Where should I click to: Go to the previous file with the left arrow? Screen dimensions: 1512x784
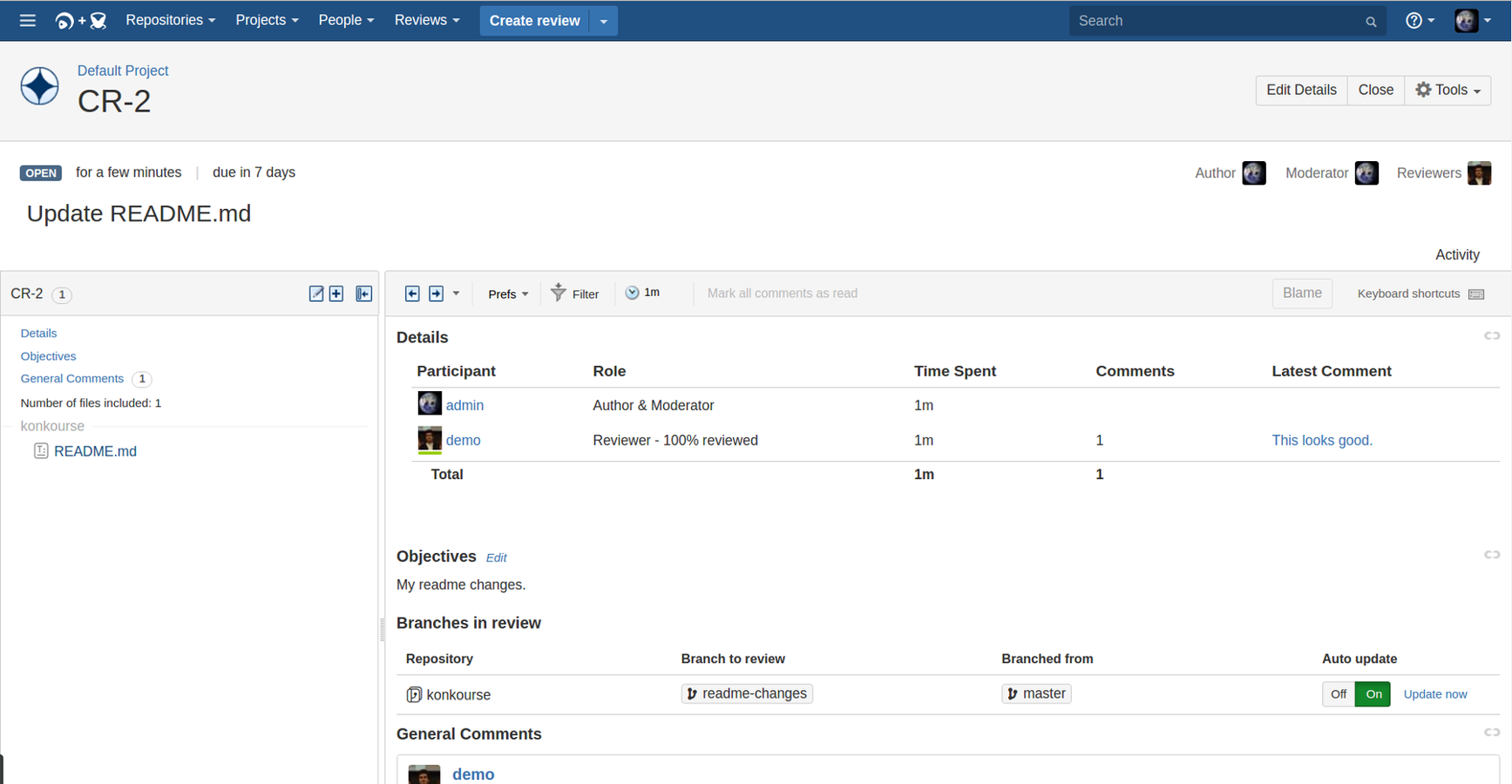click(412, 294)
